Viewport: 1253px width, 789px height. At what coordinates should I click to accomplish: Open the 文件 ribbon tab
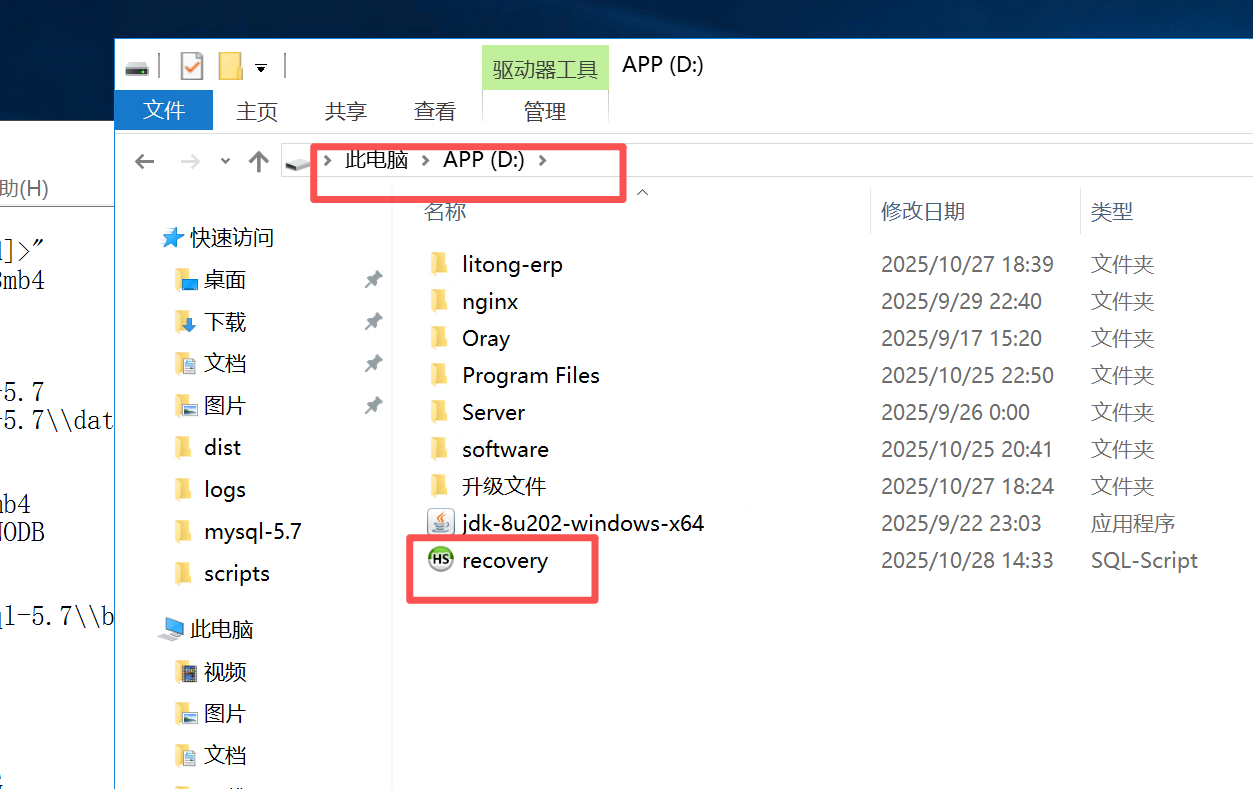pyautogui.click(x=164, y=110)
